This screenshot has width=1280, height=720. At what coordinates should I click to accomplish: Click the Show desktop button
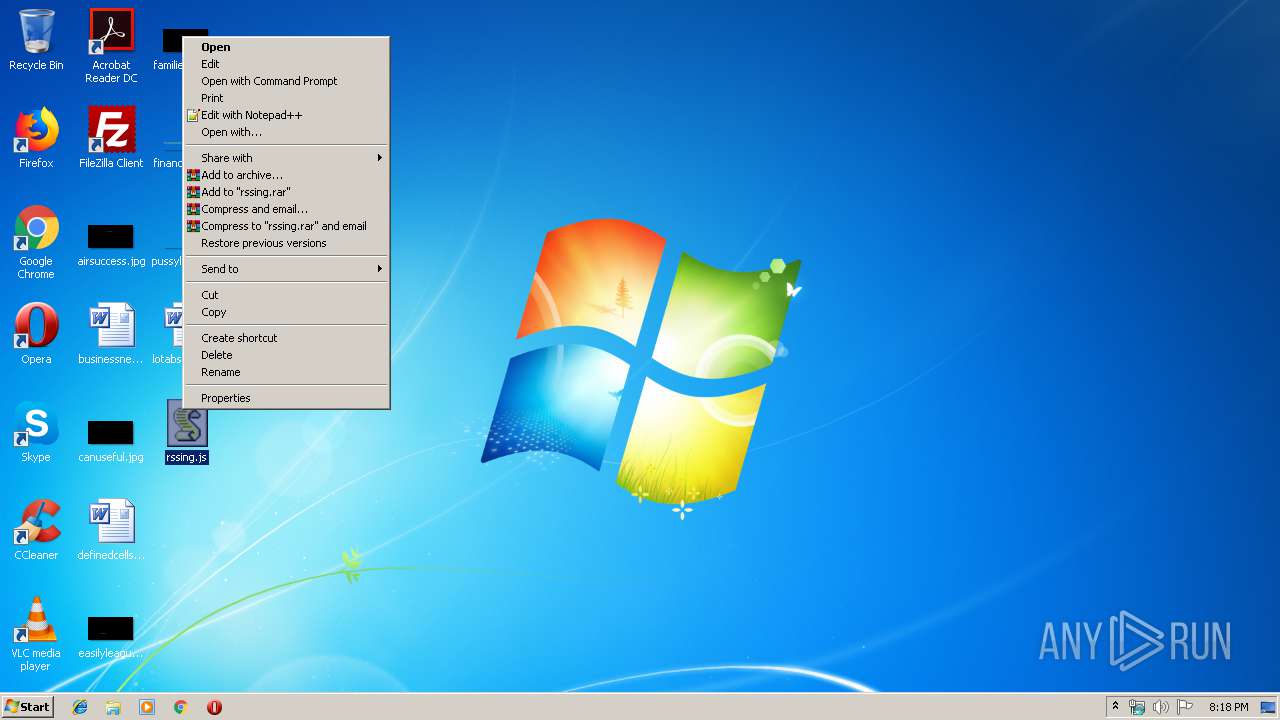(1268, 707)
